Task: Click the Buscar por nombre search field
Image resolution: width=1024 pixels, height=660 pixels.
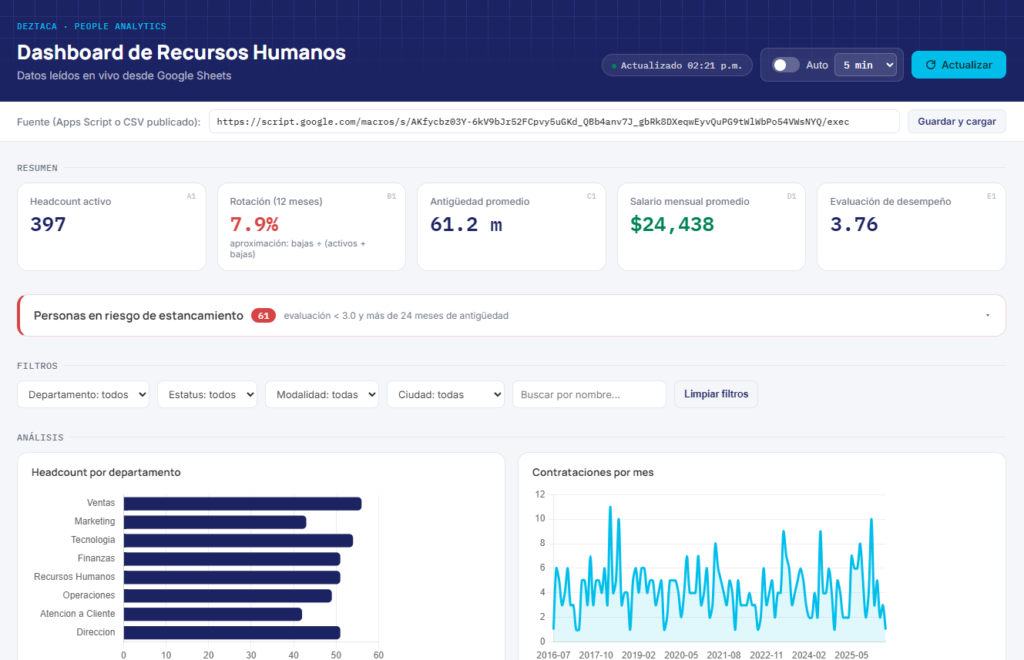Action: click(589, 394)
